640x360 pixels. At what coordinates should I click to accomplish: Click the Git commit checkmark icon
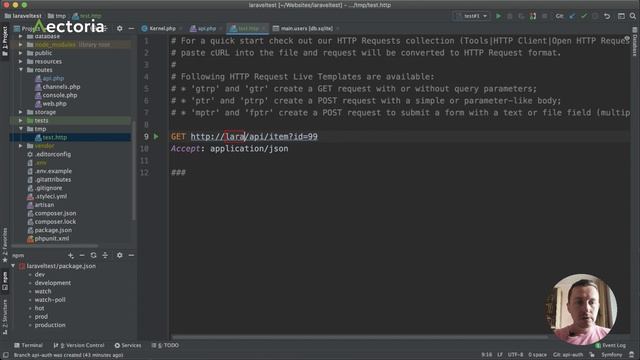click(x=584, y=16)
